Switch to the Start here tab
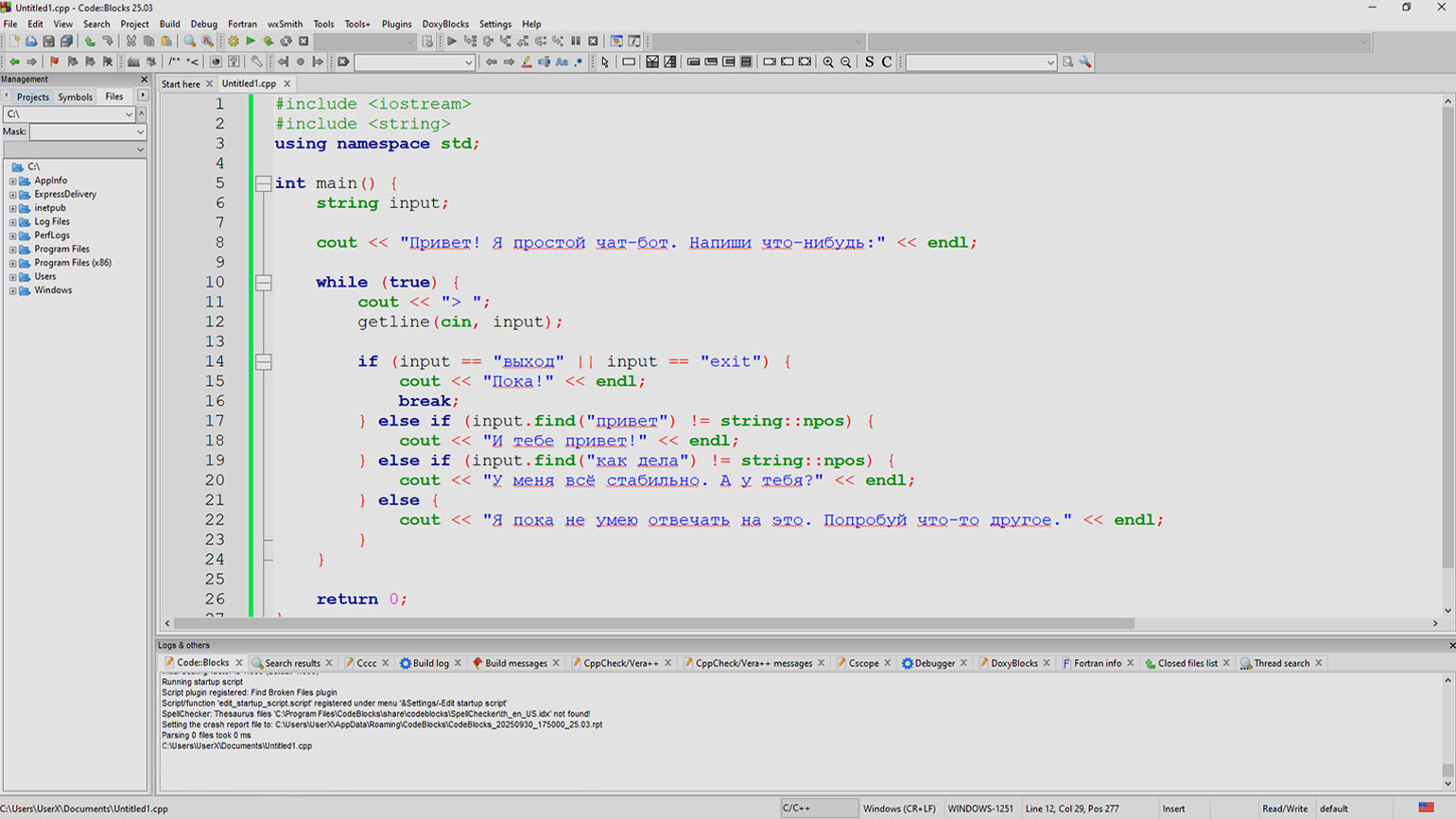The image size is (1456, 819). tap(181, 84)
